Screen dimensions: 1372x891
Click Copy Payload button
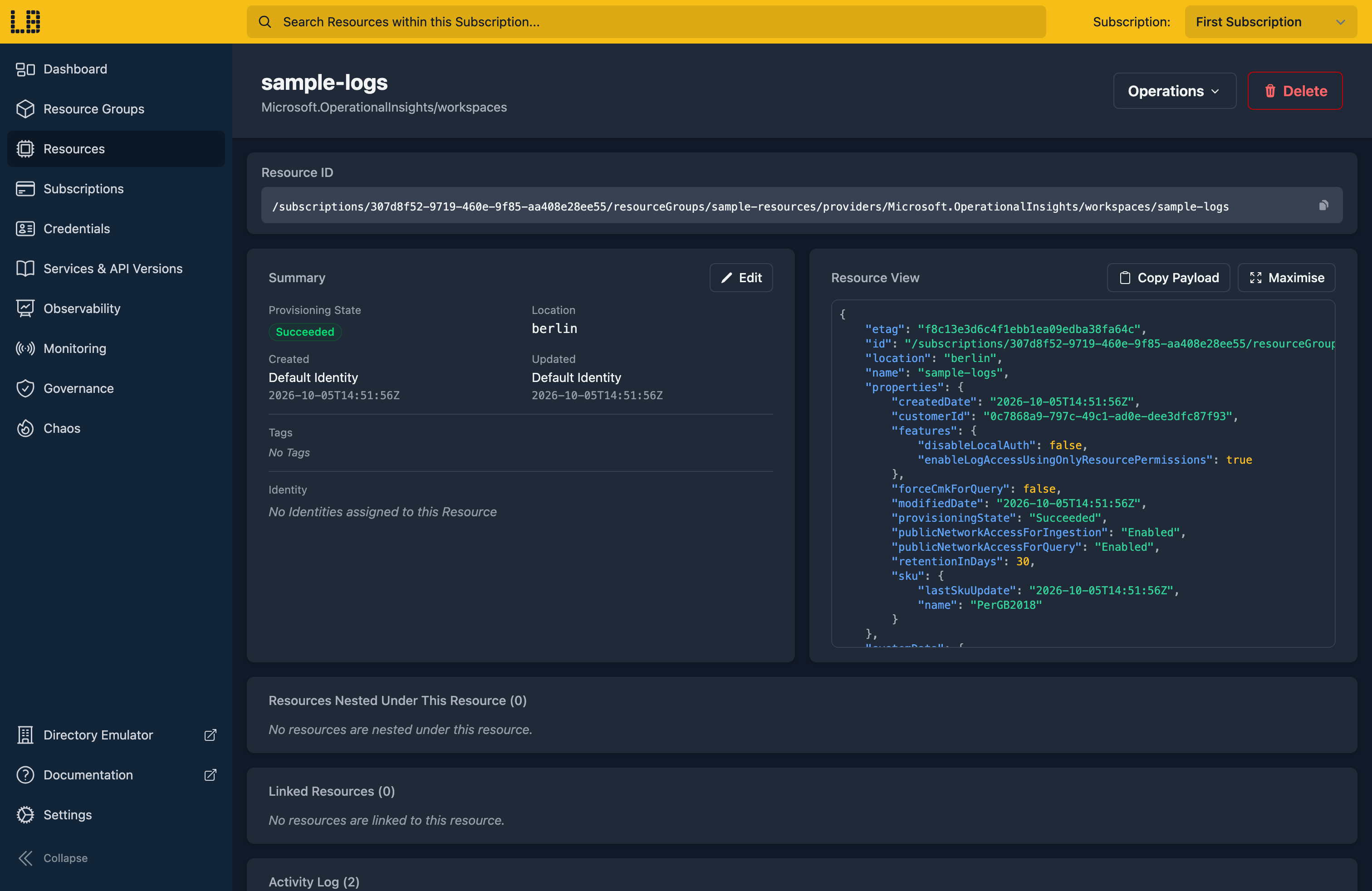pos(1168,278)
